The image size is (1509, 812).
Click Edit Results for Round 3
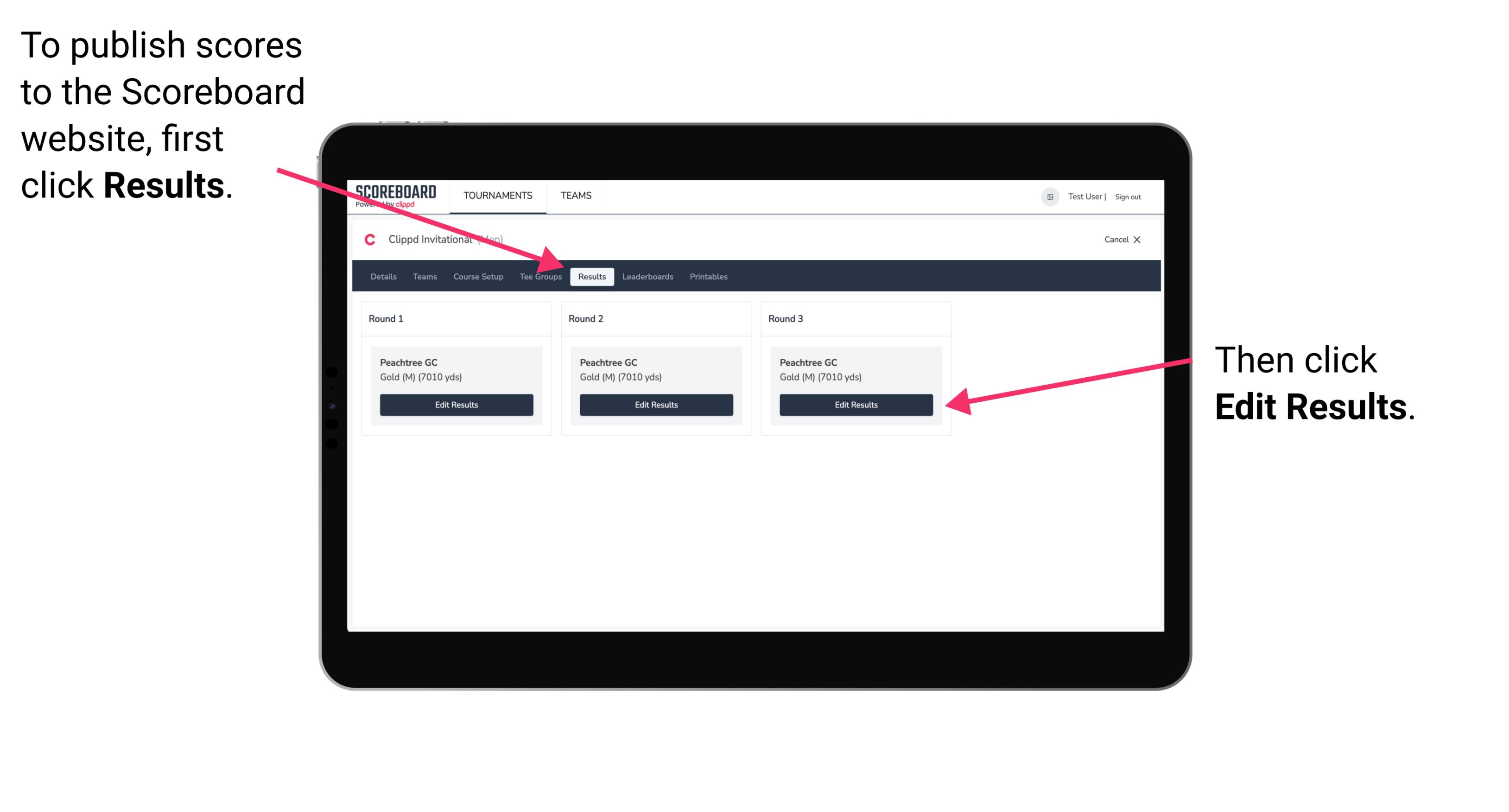854,405
